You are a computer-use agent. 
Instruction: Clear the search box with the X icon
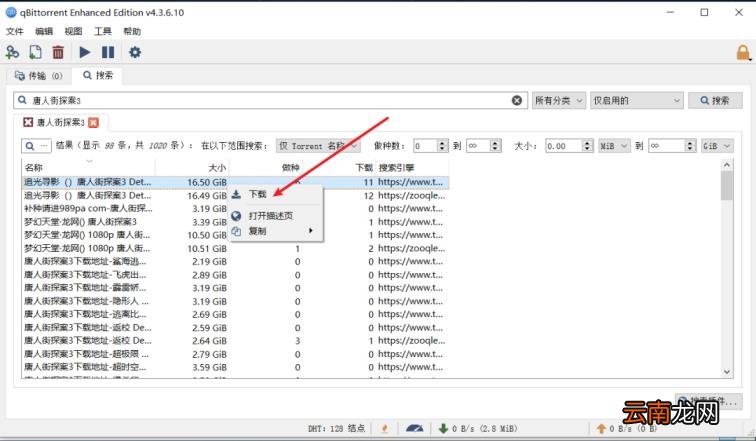click(x=516, y=100)
